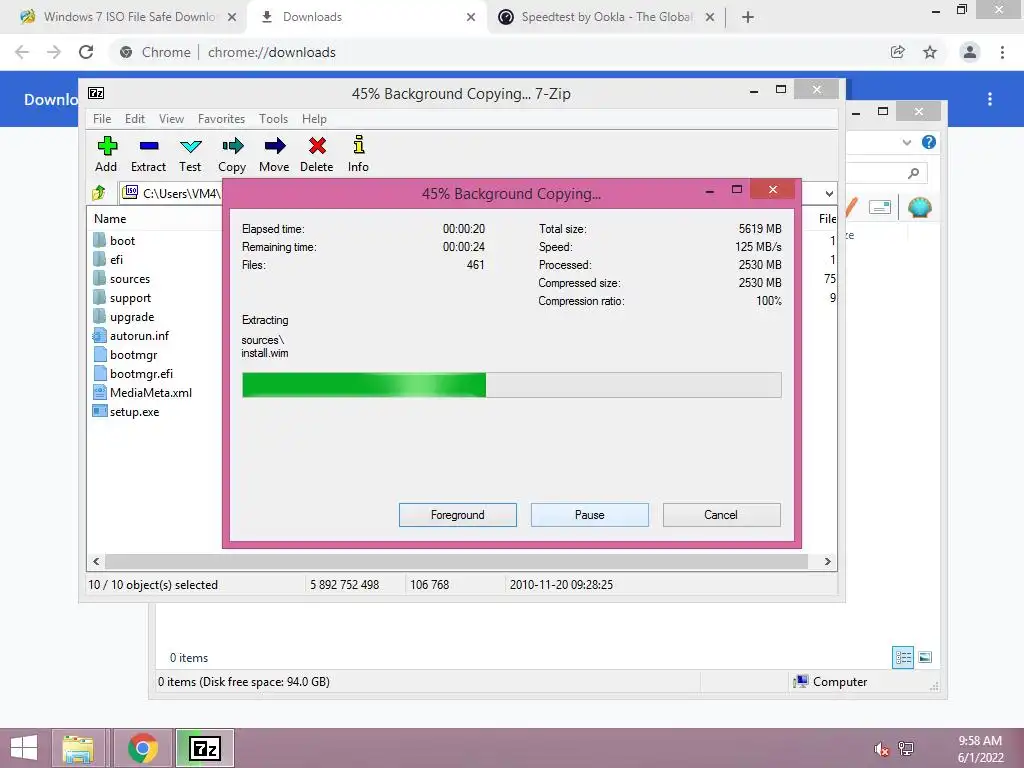The width and height of the screenshot is (1024, 768).
Task: Expand the 7-Zip address path dropdown
Action: pos(829,193)
